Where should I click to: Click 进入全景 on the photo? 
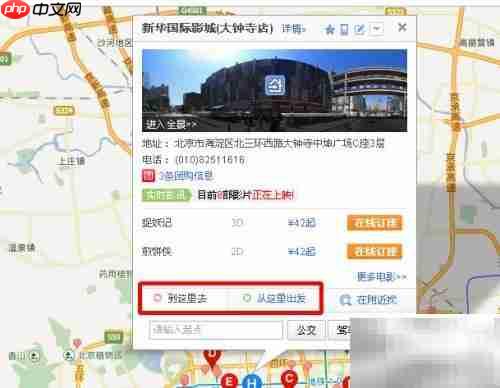click(x=171, y=124)
